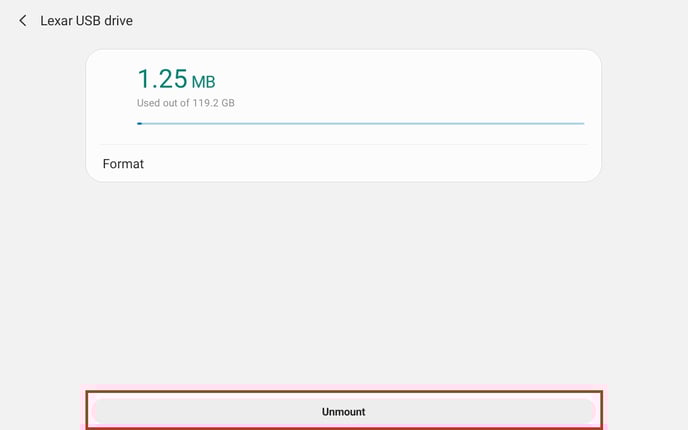The image size is (688, 430).
Task: Click the MB unit next to 1.25
Action: 203,80
